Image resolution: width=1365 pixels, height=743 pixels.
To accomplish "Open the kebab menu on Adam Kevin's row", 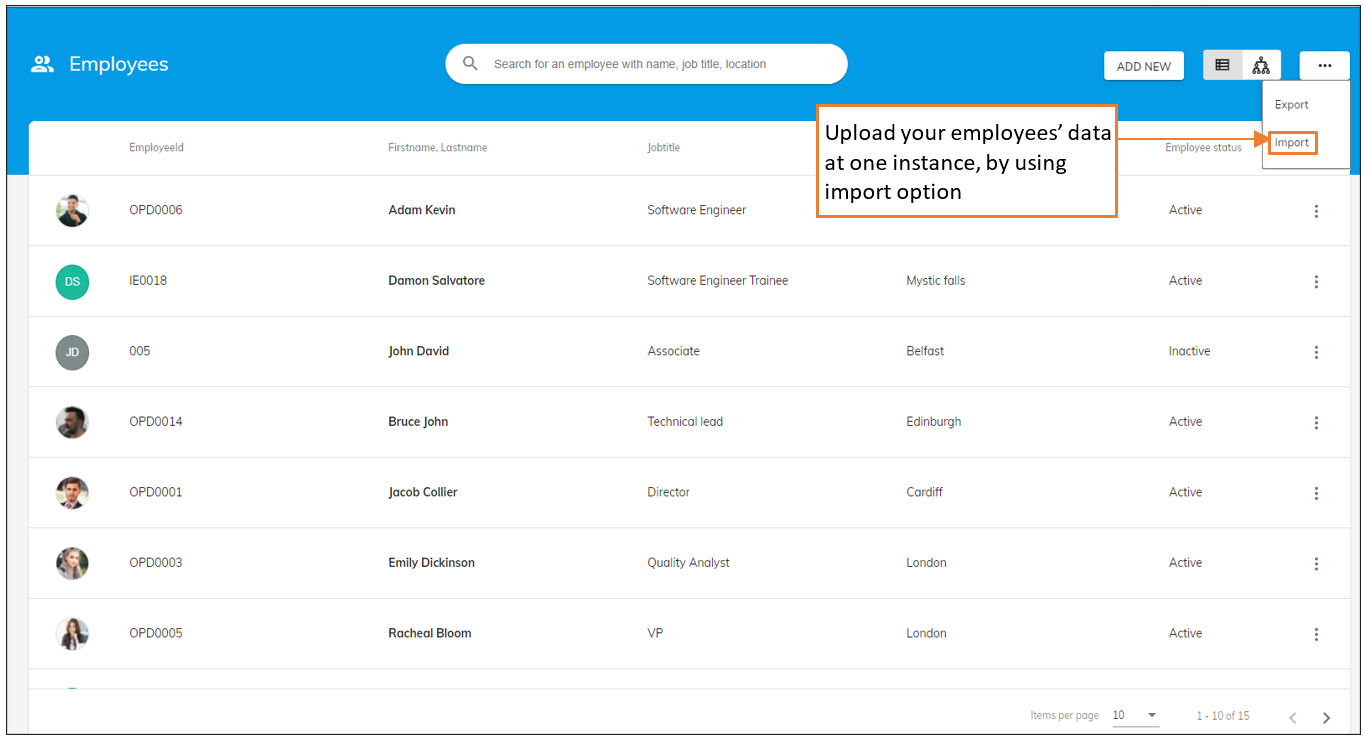I will tap(1316, 210).
